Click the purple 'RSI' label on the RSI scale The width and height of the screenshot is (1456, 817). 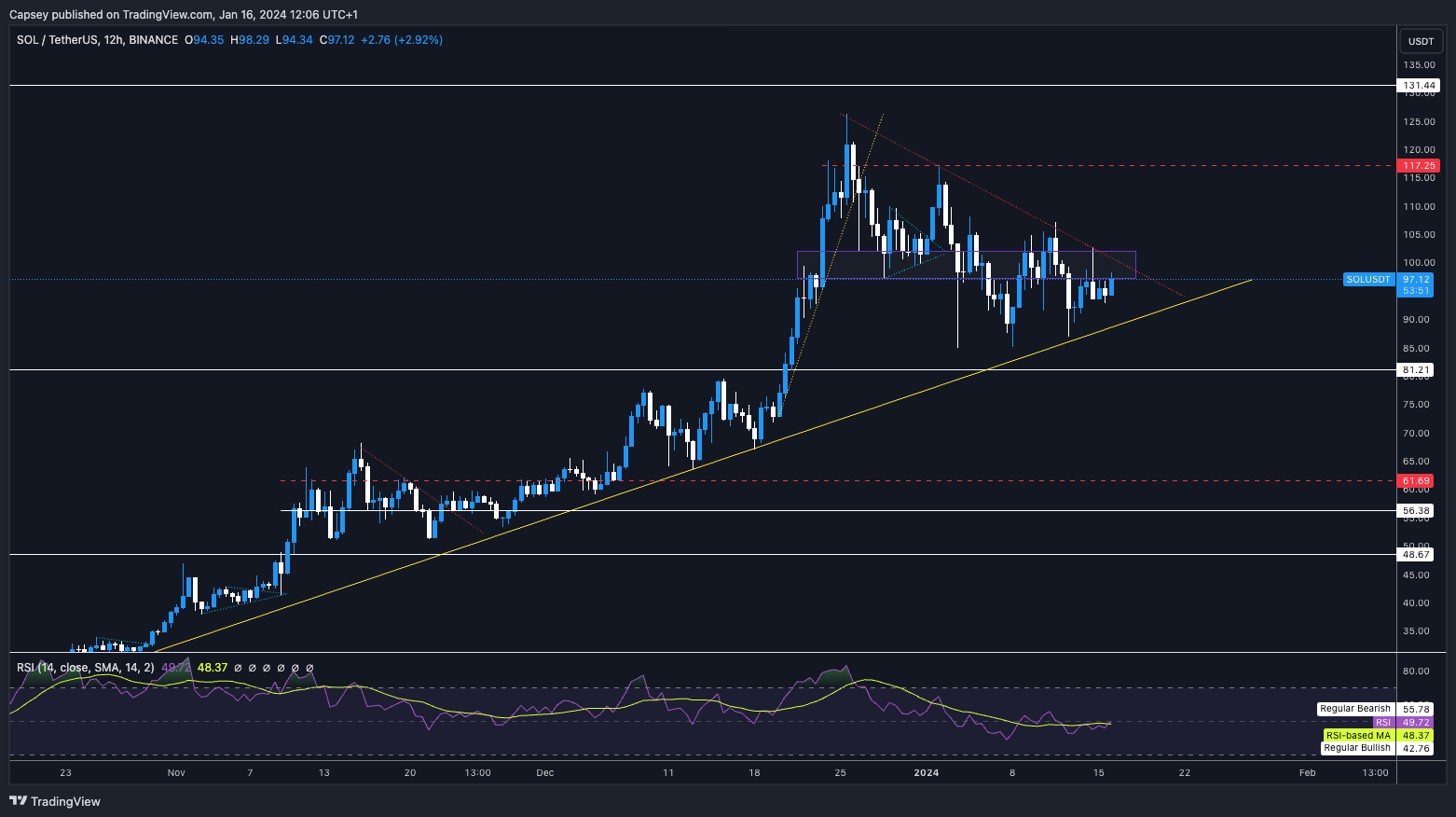coord(1383,723)
